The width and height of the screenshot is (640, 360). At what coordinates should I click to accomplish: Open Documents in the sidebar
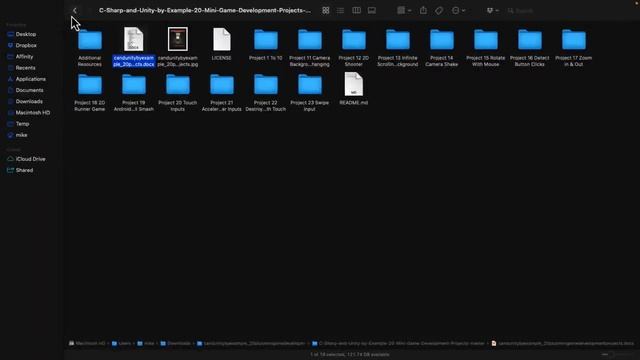(29, 90)
